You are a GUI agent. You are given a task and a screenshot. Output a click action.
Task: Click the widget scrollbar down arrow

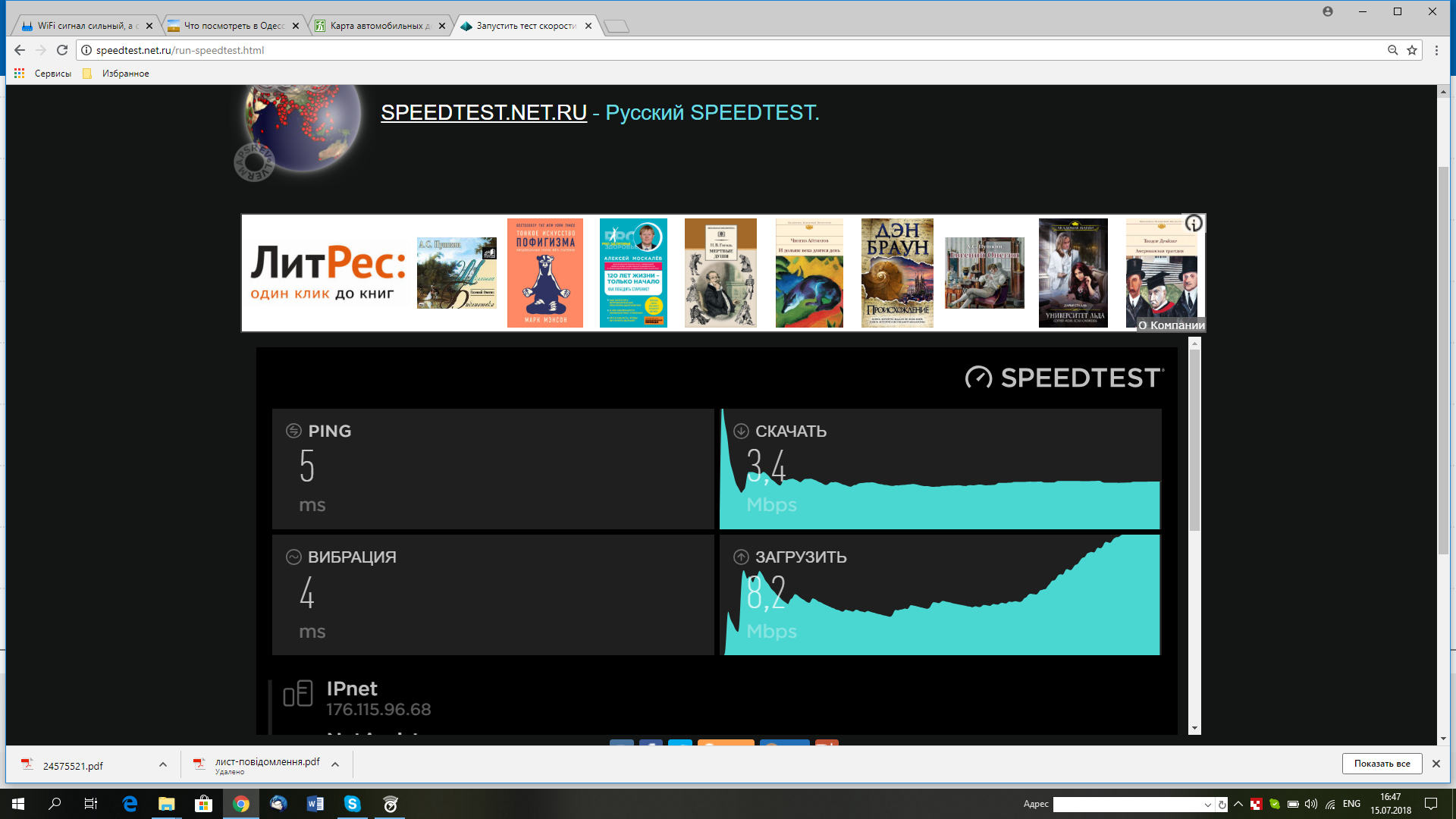click(1194, 728)
